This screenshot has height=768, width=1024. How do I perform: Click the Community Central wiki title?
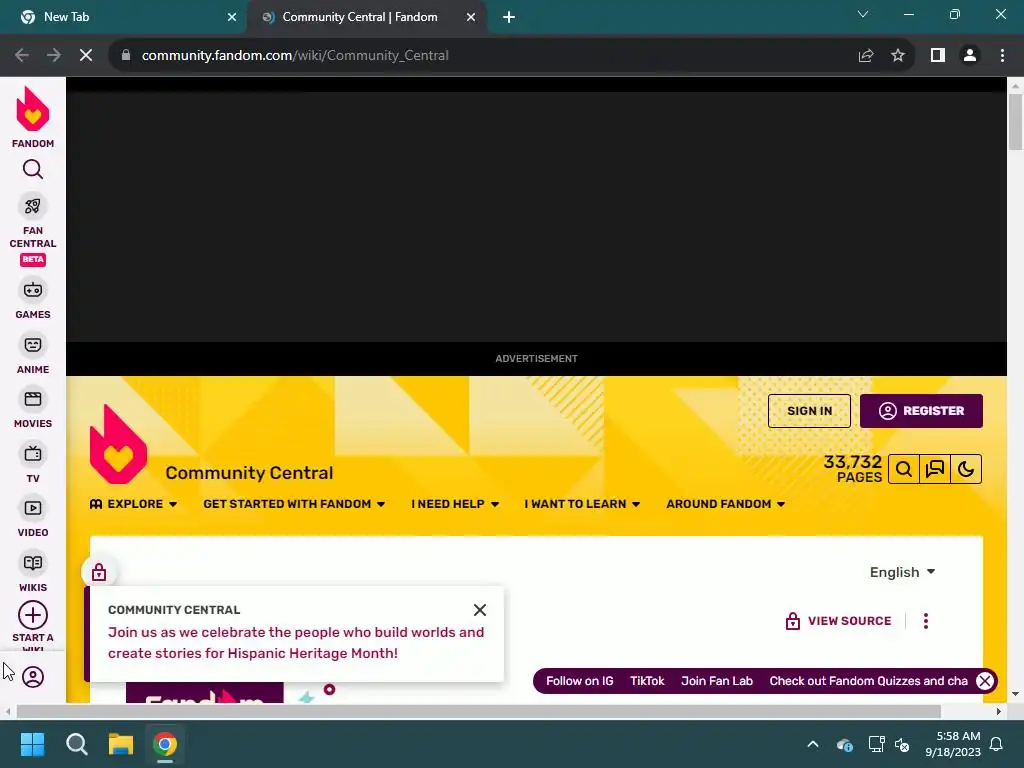(x=249, y=473)
